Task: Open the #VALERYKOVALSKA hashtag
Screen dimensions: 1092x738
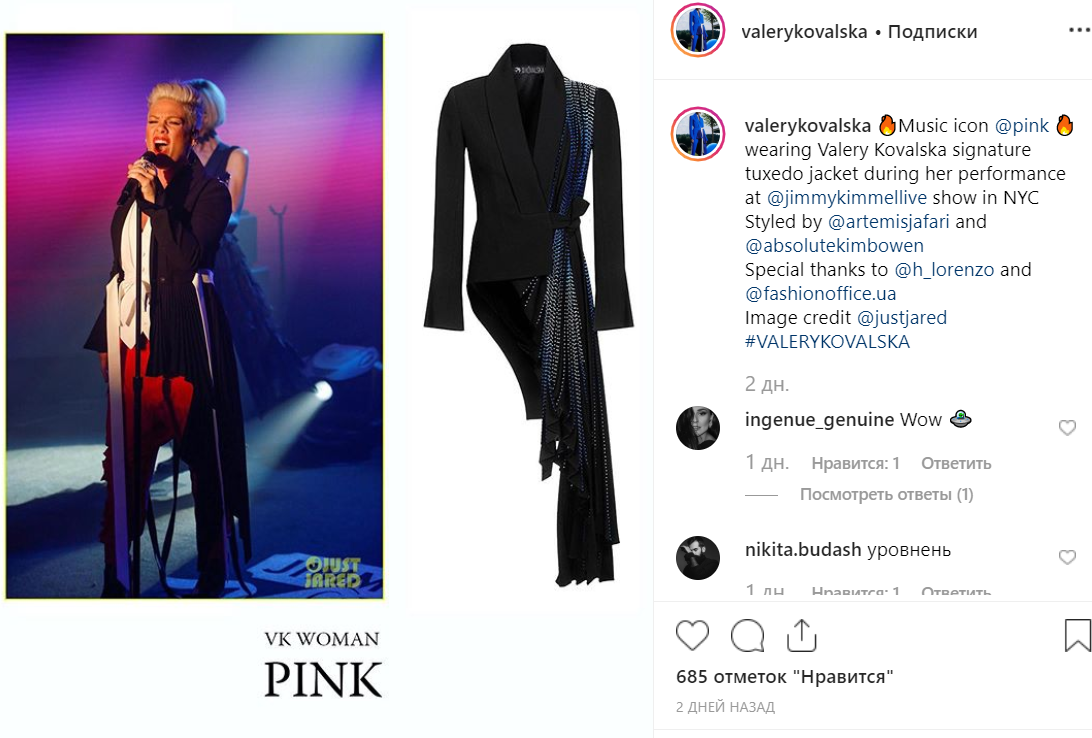Action: [827, 342]
